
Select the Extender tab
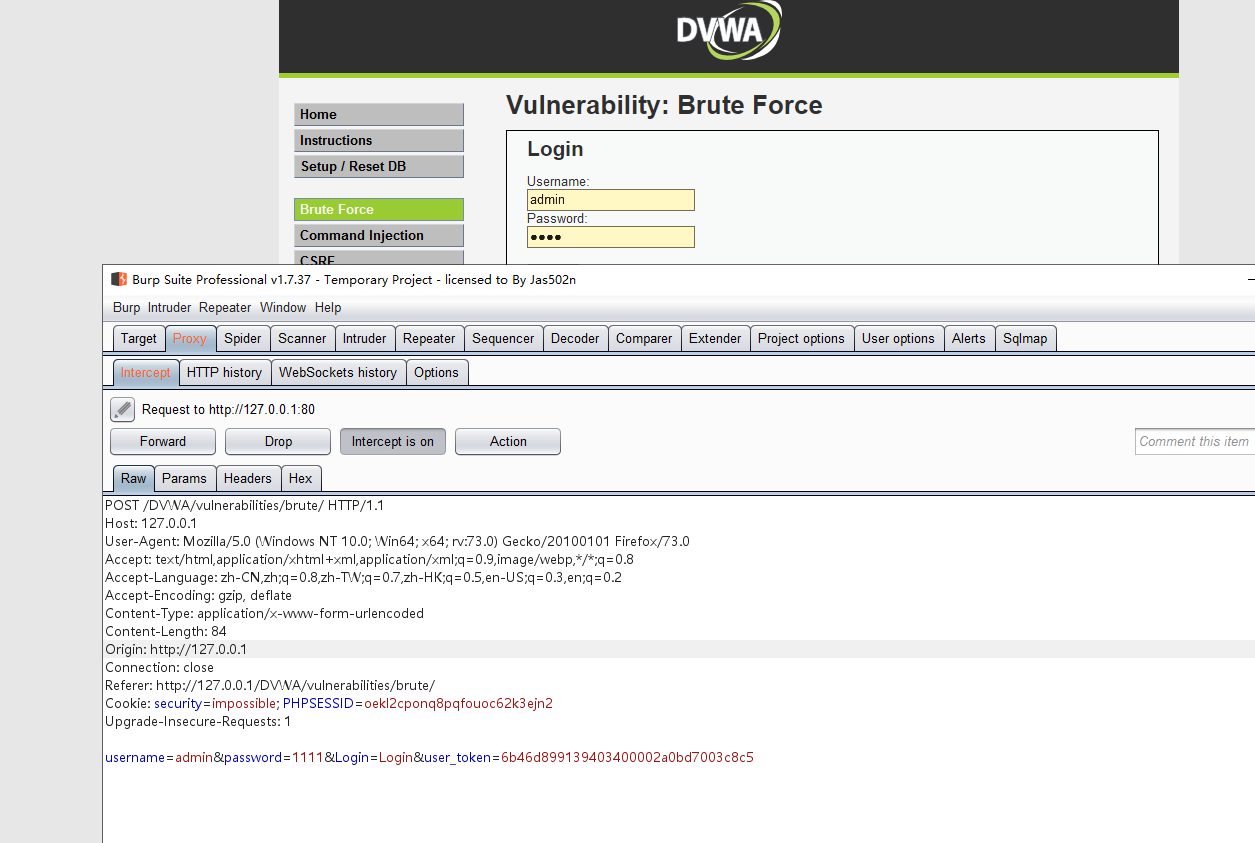pyautogui.click(x=715, y=338)
